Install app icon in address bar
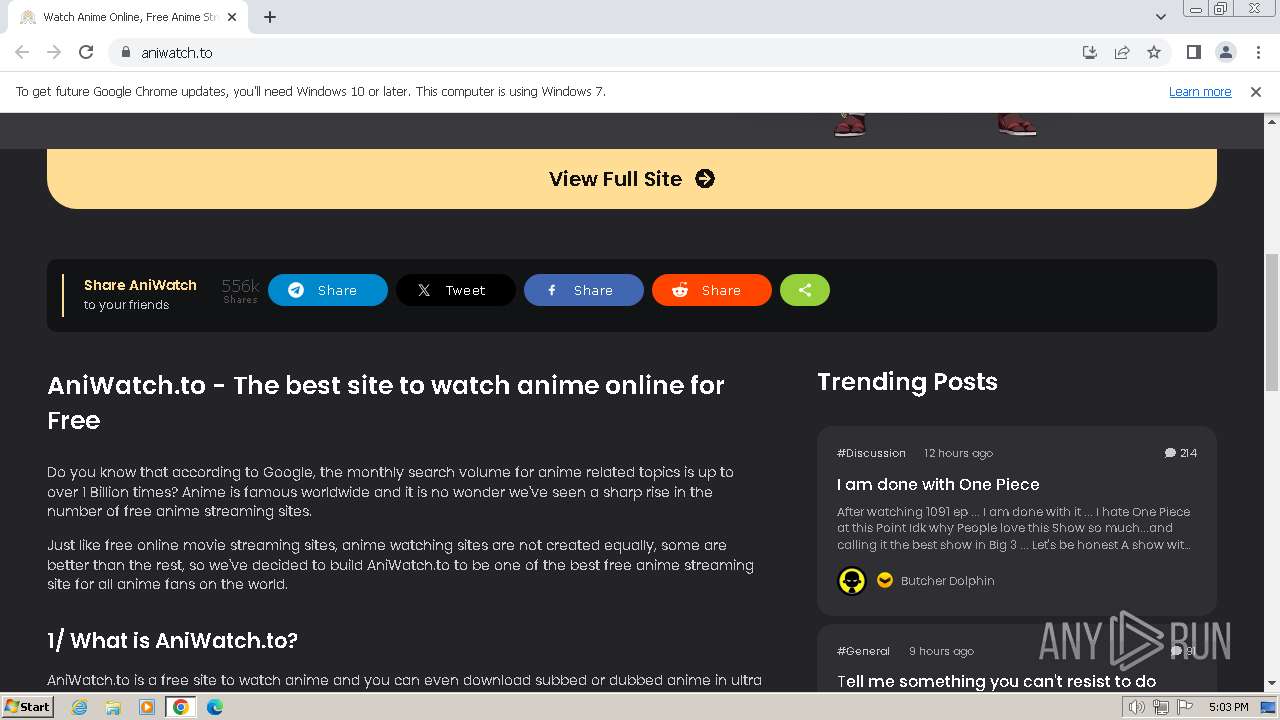1280x720 pixels. pyautogui.click(x=1090, y=52)
